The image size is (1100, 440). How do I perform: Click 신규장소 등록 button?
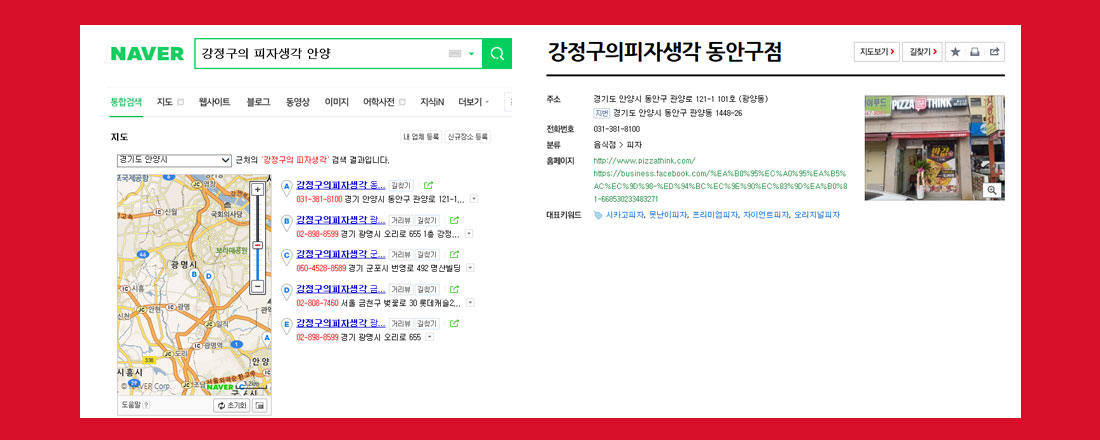(468, 137)
